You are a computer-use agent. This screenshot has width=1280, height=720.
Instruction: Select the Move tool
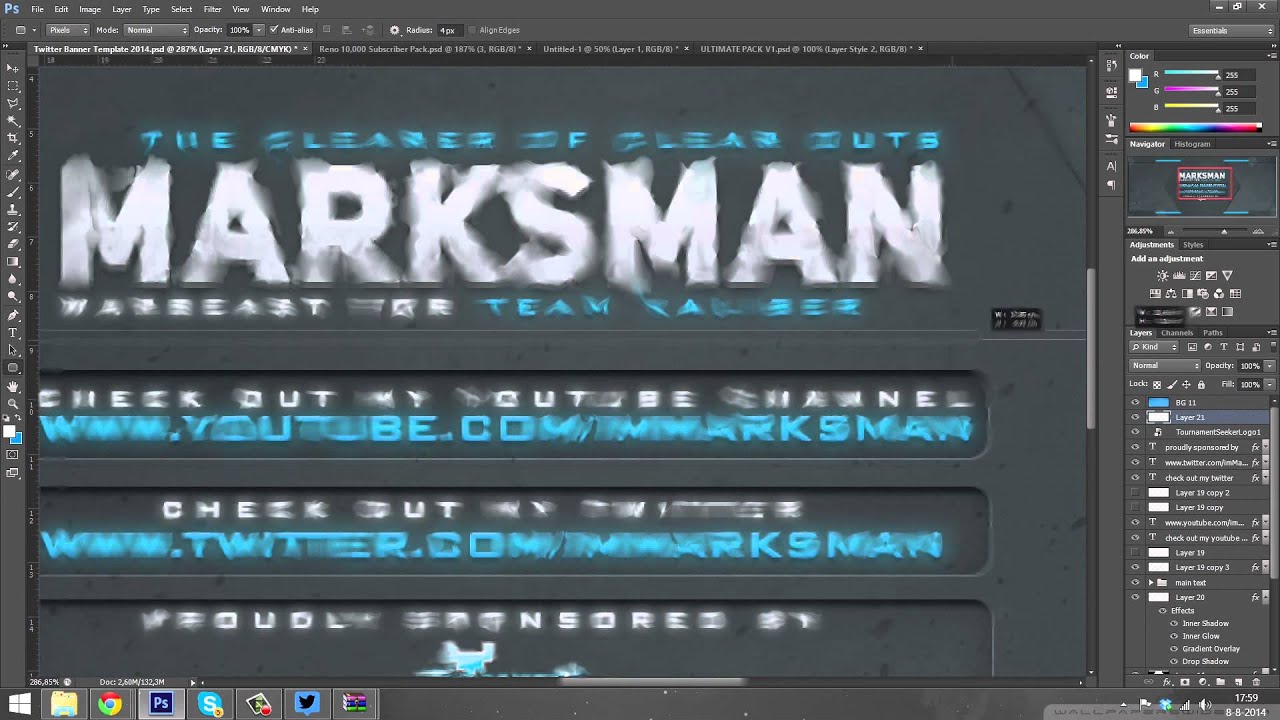[x=13, y=68]
